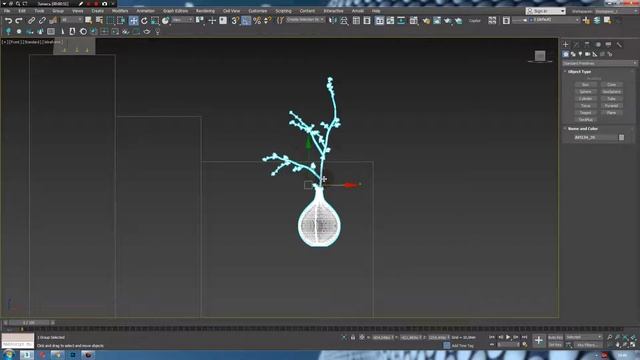The height and width of the screenshot is (360, 640).
Task: Open the Standard Primitives dropdown
Action: (600, 63)
